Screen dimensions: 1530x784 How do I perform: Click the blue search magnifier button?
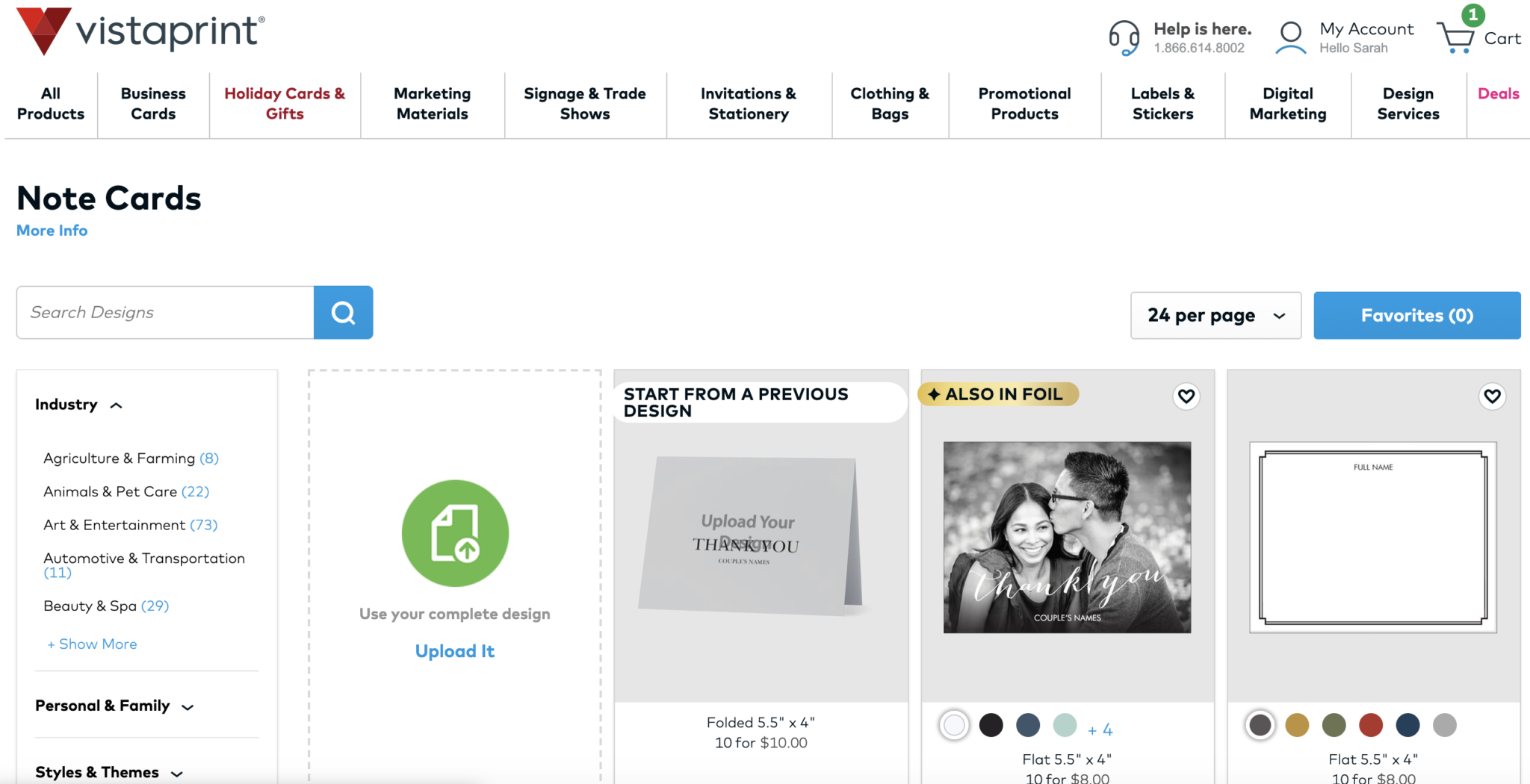point(343,312)
